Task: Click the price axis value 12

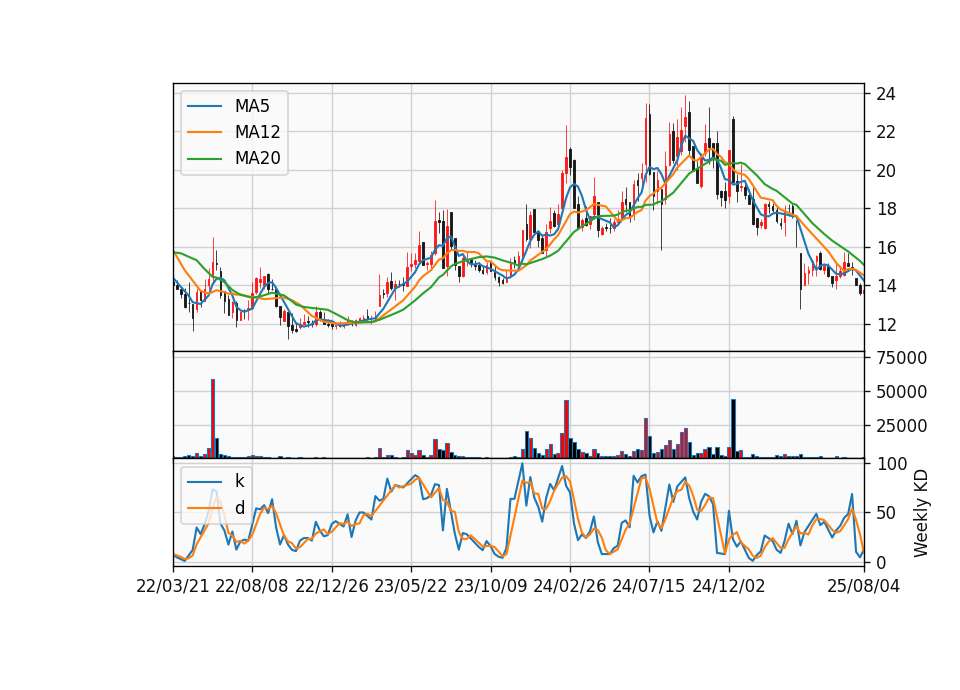Action: click(x=885, y=324)
